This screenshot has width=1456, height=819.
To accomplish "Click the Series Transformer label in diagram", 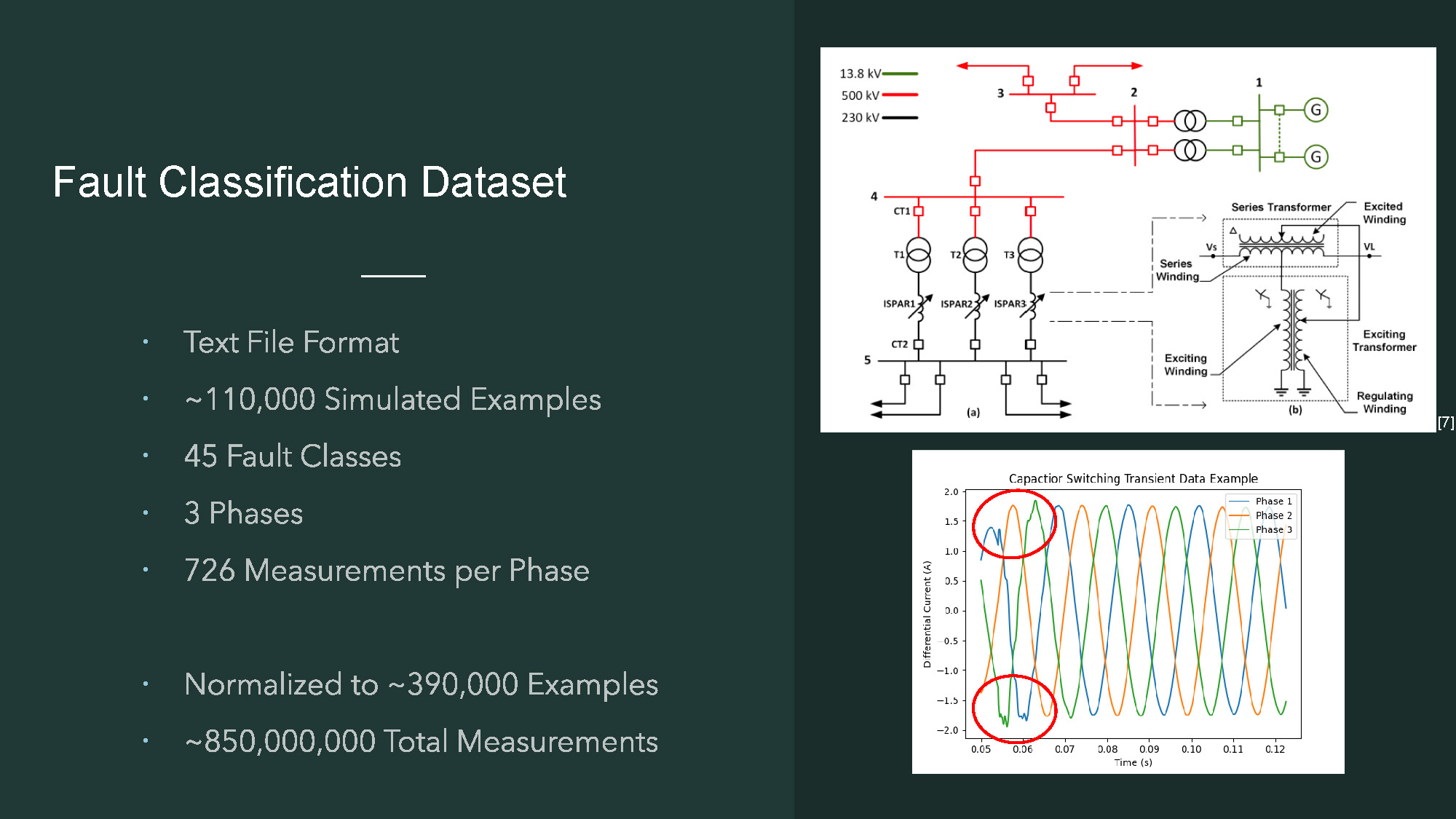I will click(1281, 207).
